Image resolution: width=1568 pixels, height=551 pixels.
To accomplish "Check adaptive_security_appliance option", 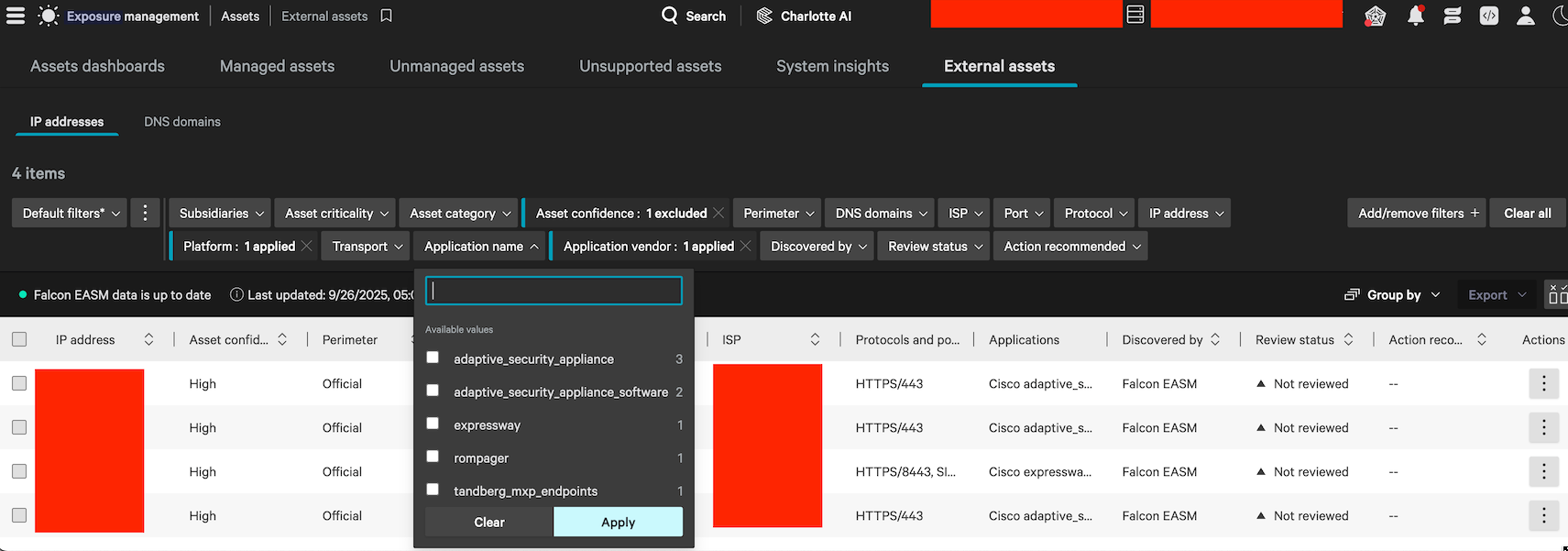I will tap(433, 358).
